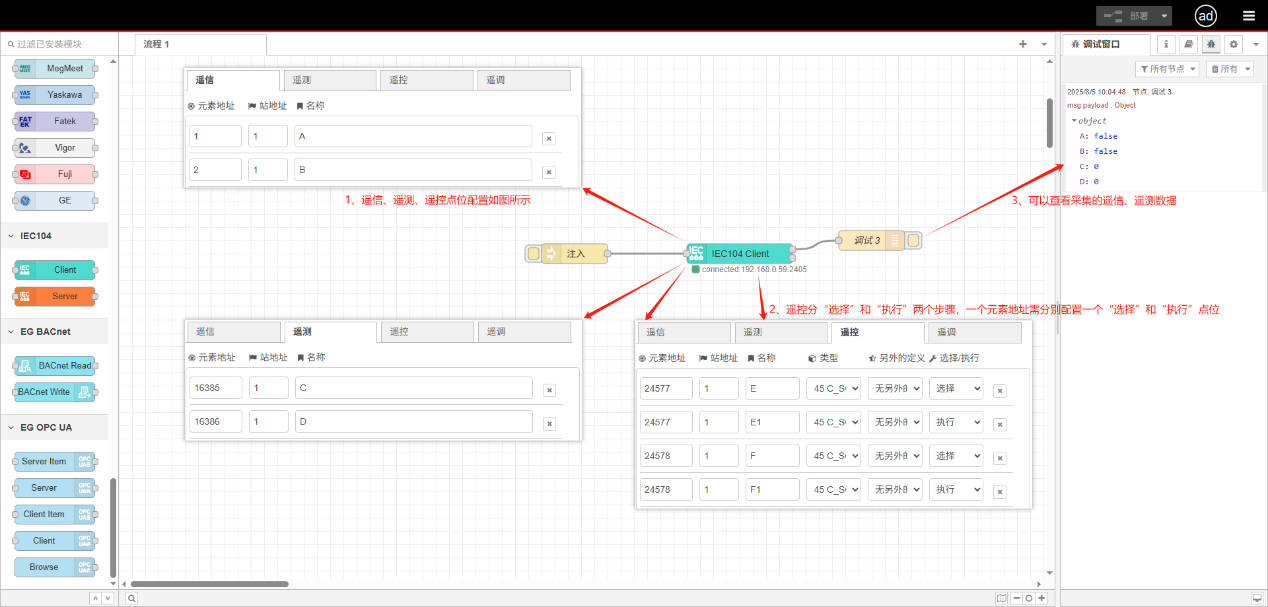Viewport: 1268px width, 607px height.
Task: Open the deploy options dropdown arrow
Action: coord(1164,16)
